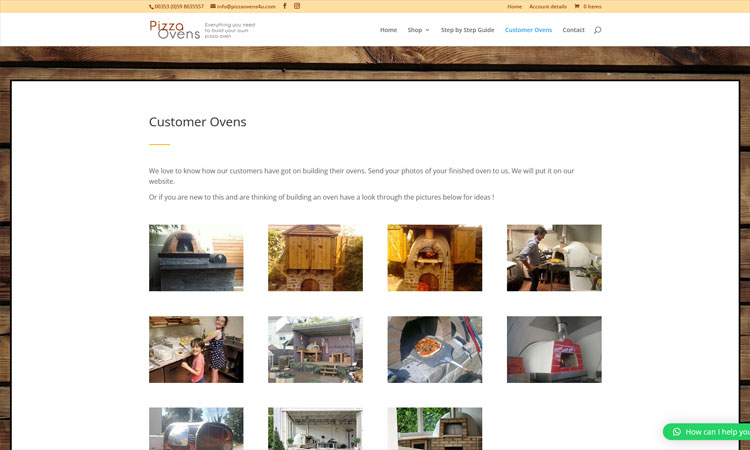Go to Home in main navigation
This screenshot has width=750, height=450.
pyautogui.click(x=388, y=30)
